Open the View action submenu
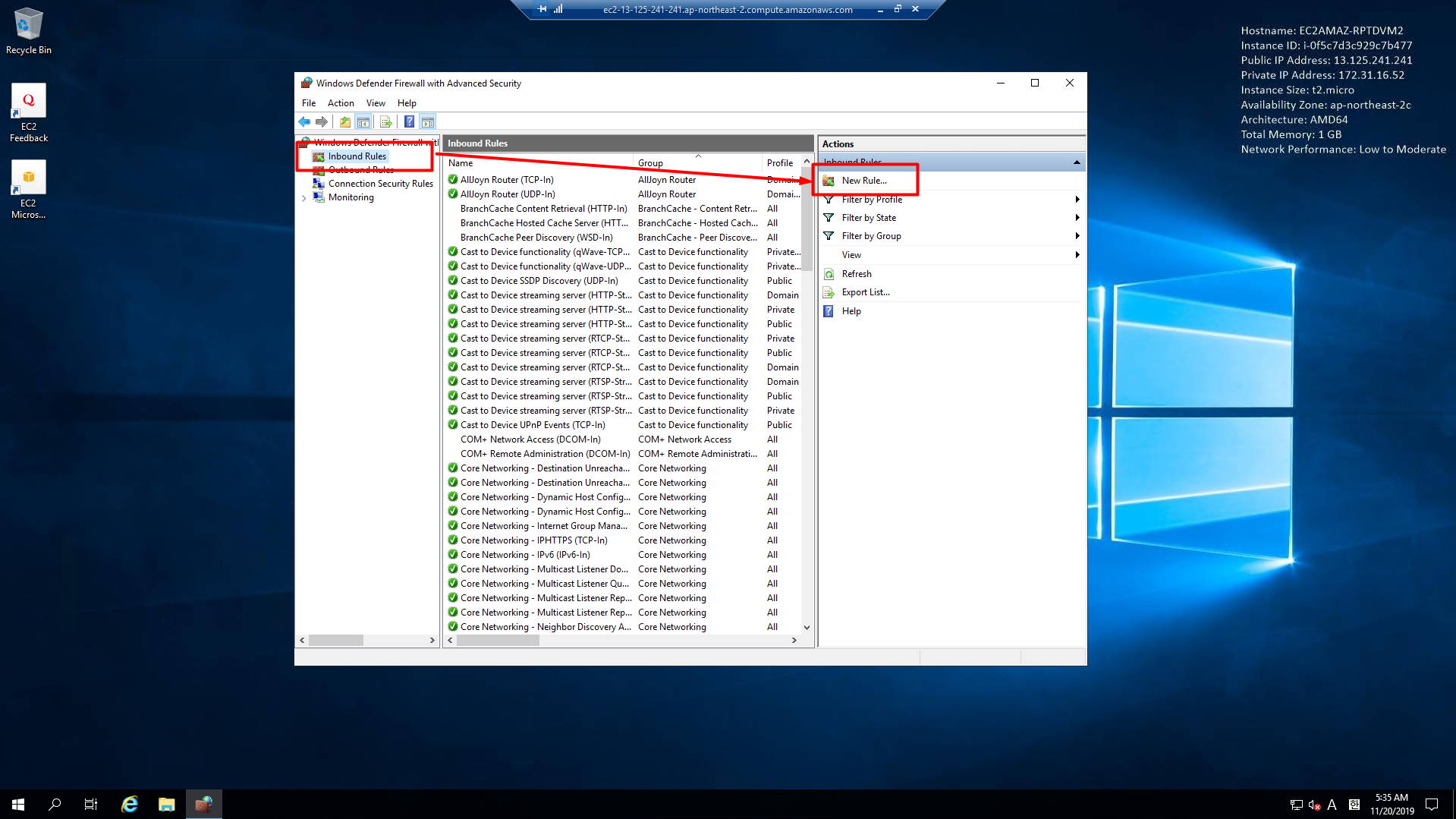 851,255
